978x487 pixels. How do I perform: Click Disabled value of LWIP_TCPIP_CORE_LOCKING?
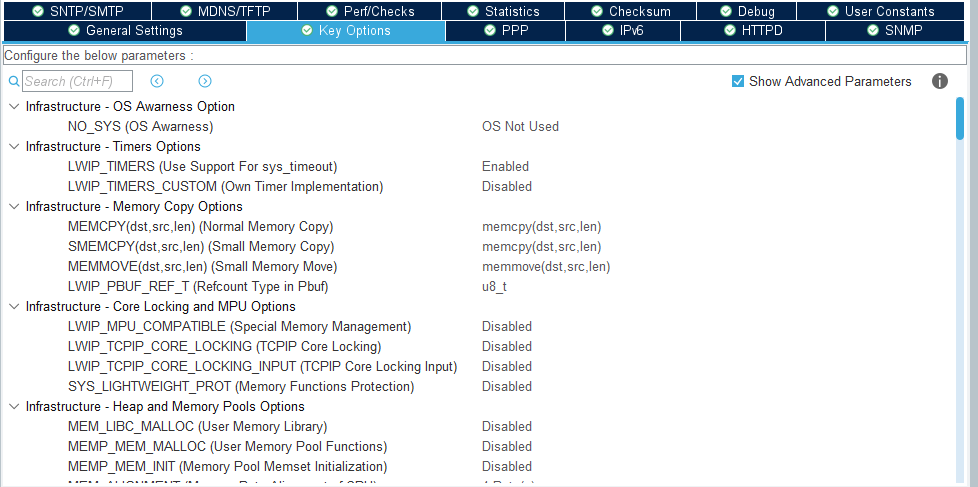(x=506, y=347)
